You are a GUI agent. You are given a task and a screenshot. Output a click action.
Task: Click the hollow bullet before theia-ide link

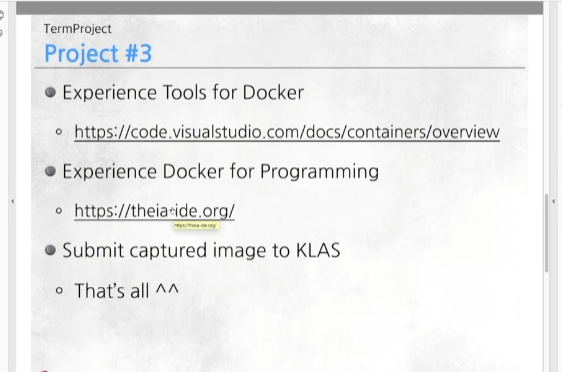[x=59, y=211]
